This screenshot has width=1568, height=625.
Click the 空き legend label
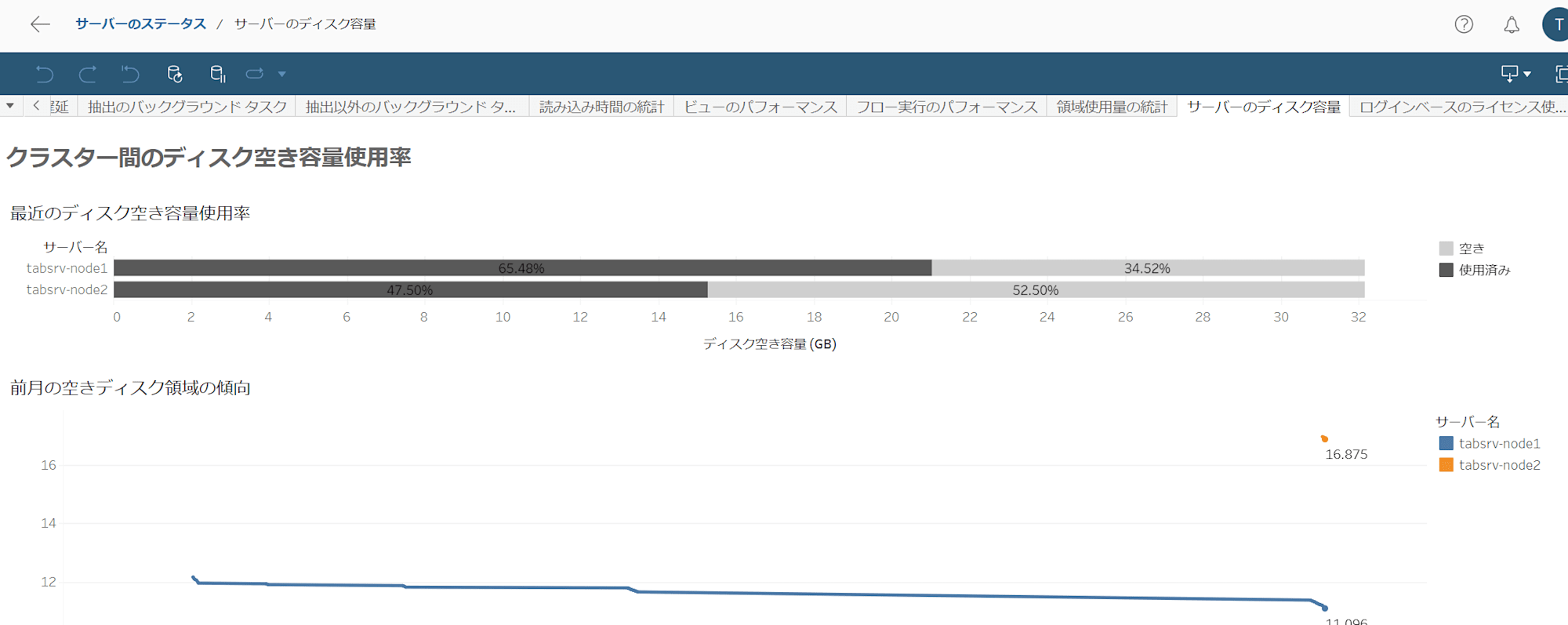(x=1472, y=249)
